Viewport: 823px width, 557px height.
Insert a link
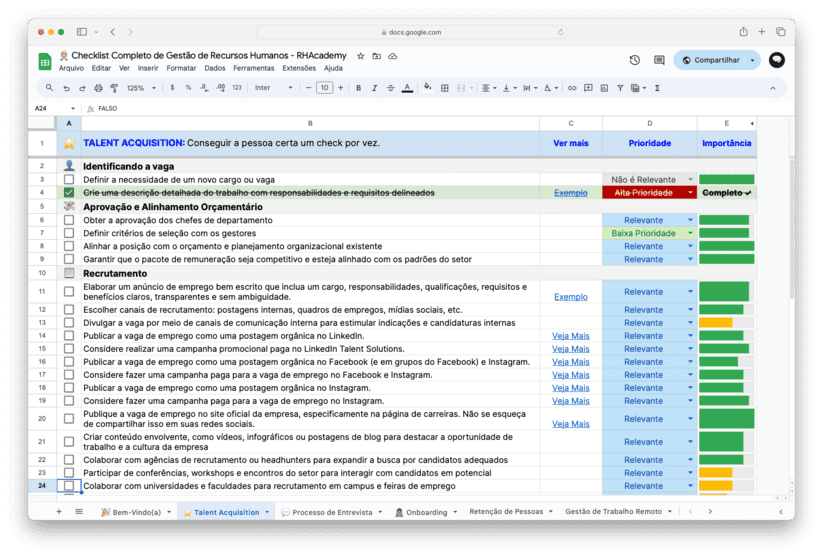pyautogui.click(x=572, y=88)
